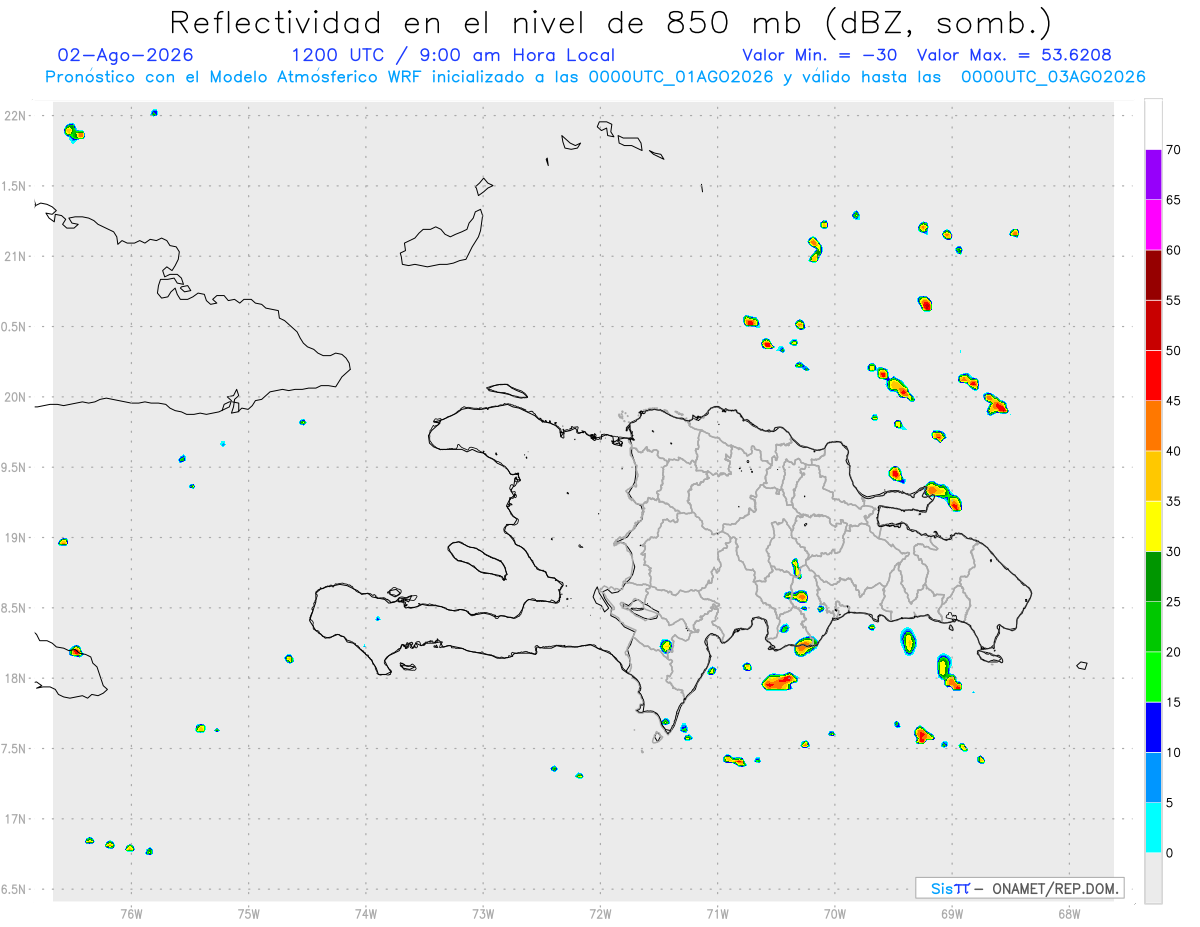
Task: Click the '60' colorbar scale label
Action: point(1174,250)
